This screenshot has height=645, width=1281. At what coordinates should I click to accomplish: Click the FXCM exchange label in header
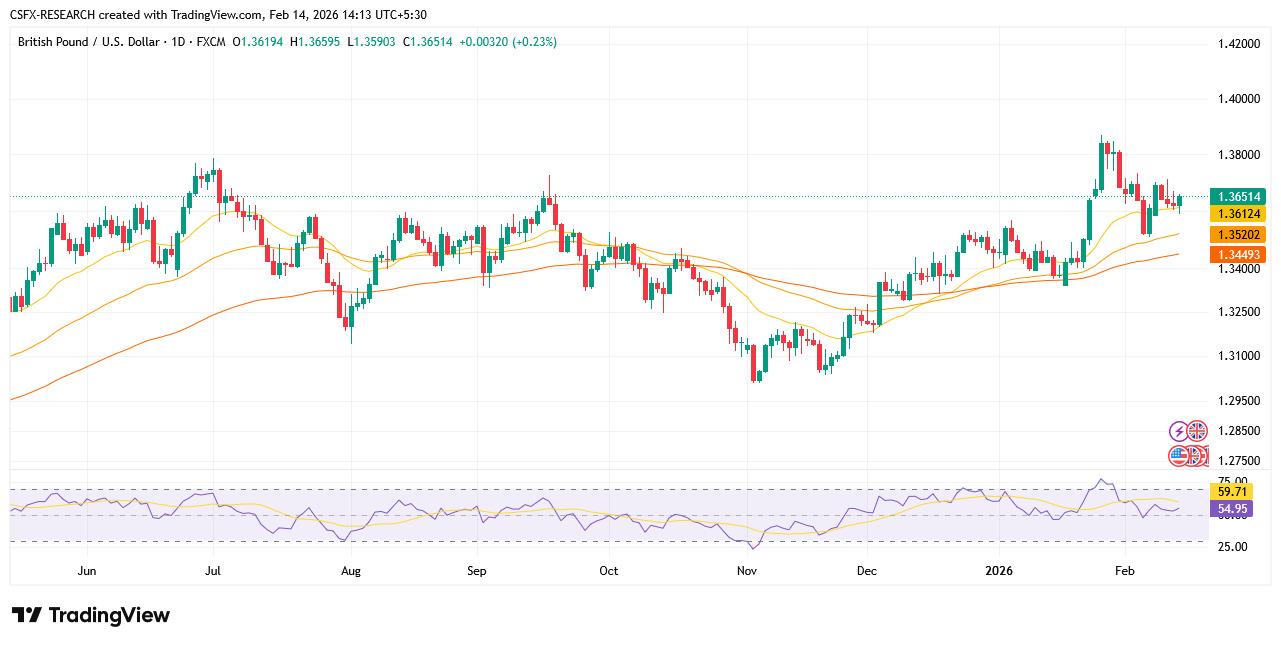tap(209, 42)
